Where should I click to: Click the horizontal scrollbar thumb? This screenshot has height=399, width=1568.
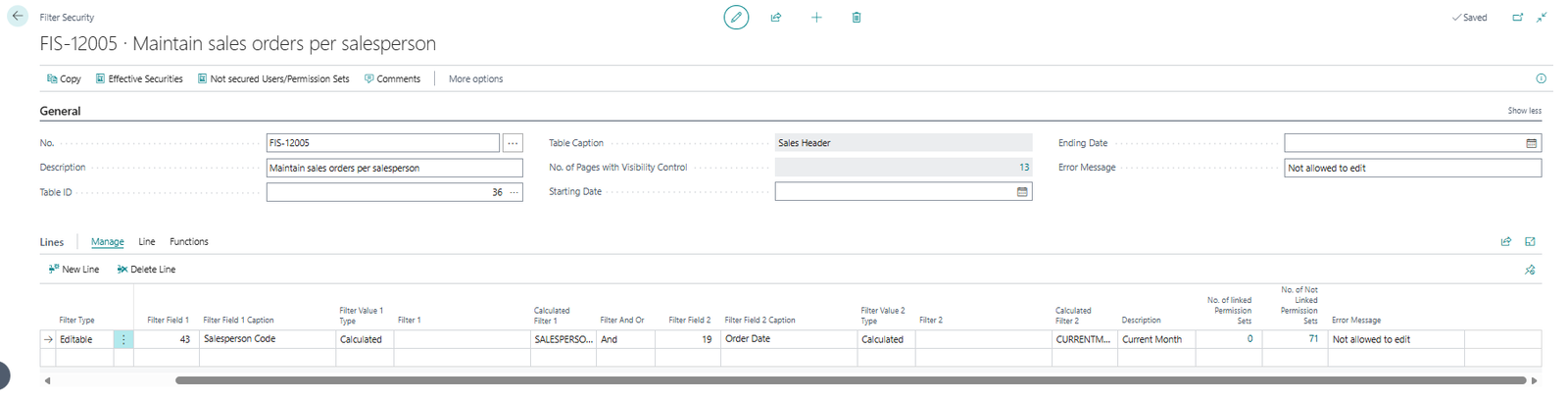click(x=851, y=380)
